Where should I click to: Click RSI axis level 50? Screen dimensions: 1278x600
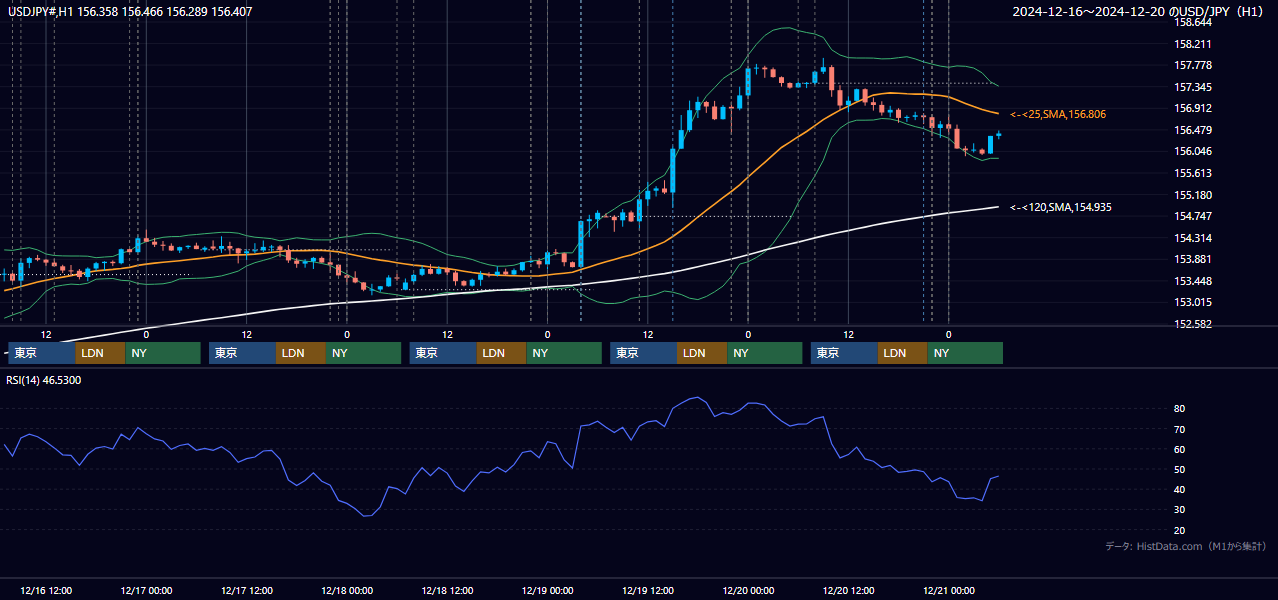(1180, 469)
